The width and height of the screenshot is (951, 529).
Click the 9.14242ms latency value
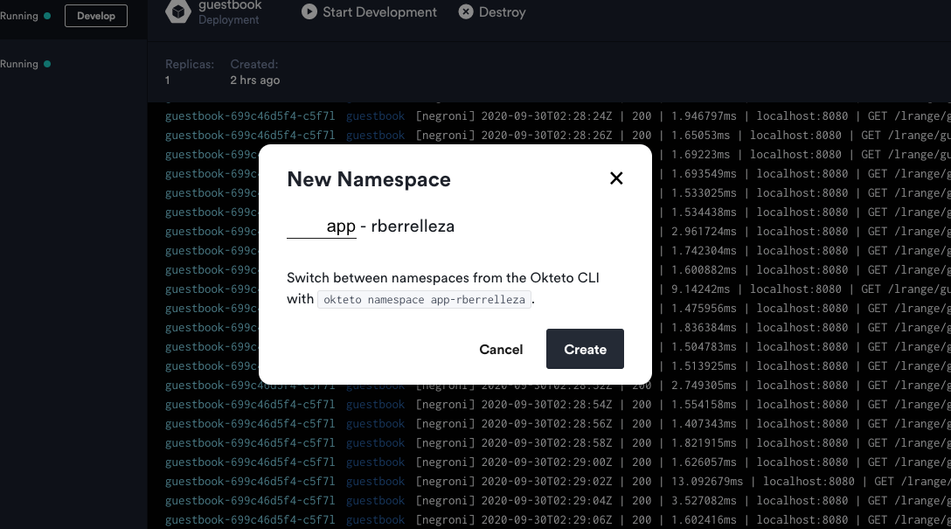[x=701, y=289]
